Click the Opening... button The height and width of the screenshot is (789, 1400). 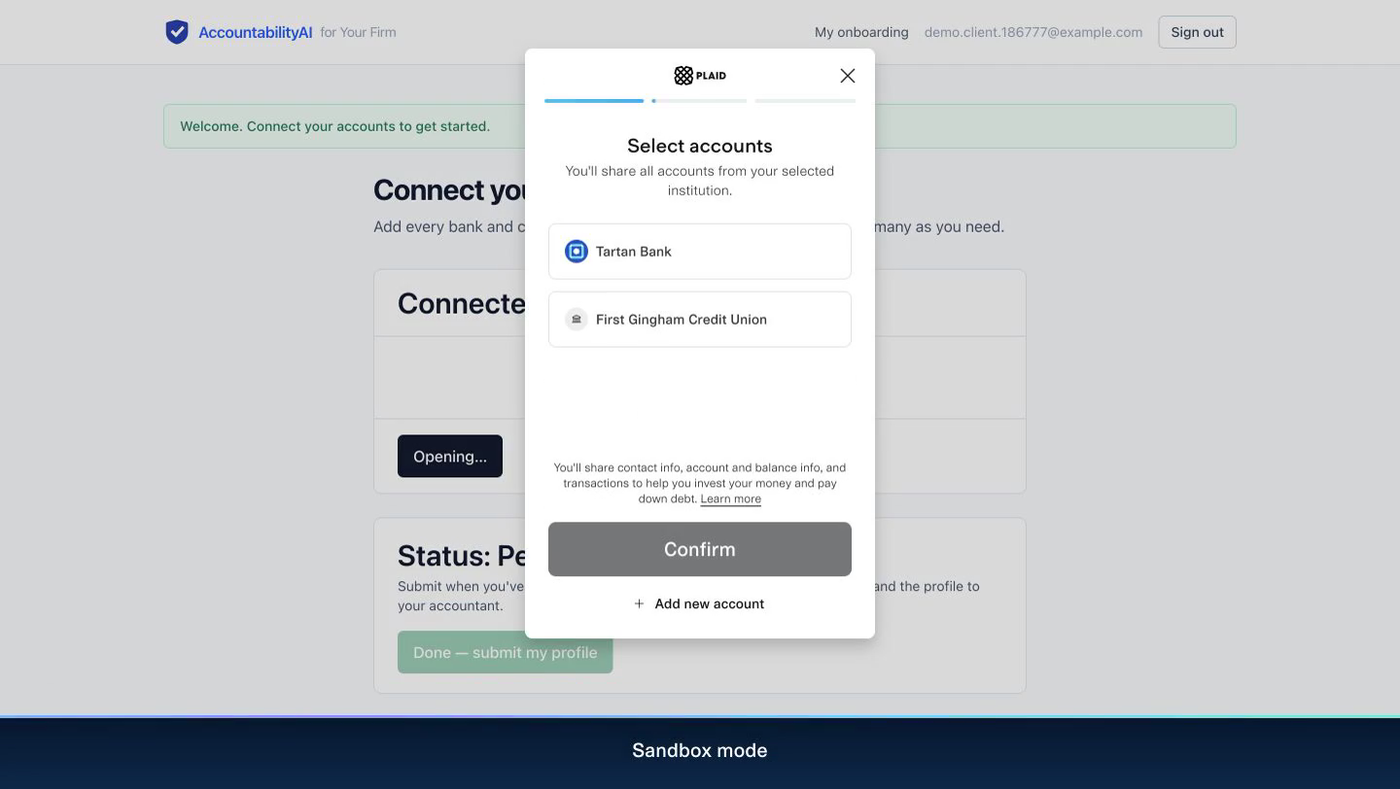pyautogui.click(x=450, y=456)
